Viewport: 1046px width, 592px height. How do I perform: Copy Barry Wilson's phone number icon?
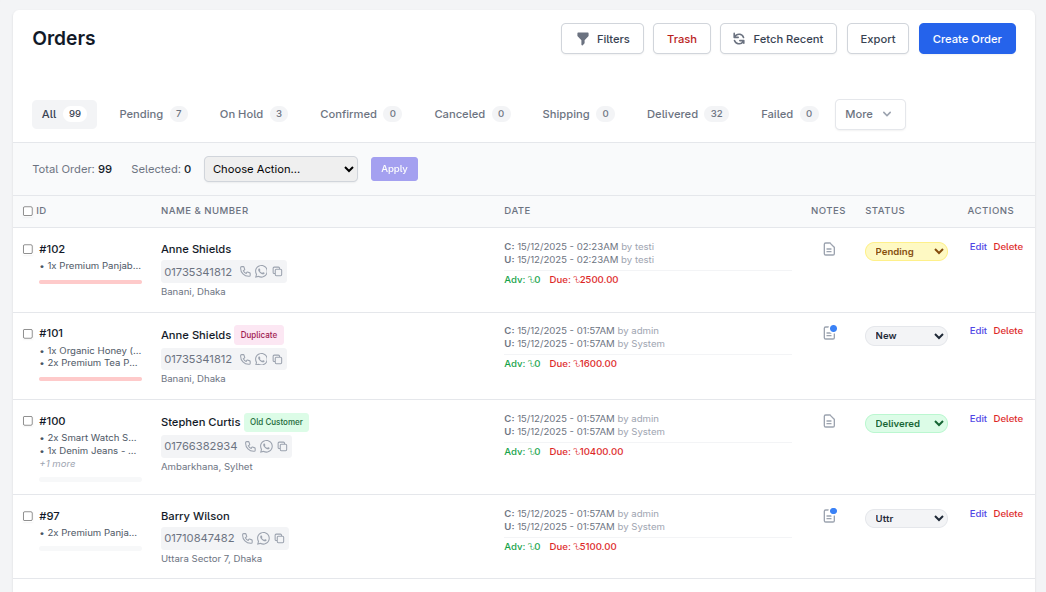click(x=280, y=539)
